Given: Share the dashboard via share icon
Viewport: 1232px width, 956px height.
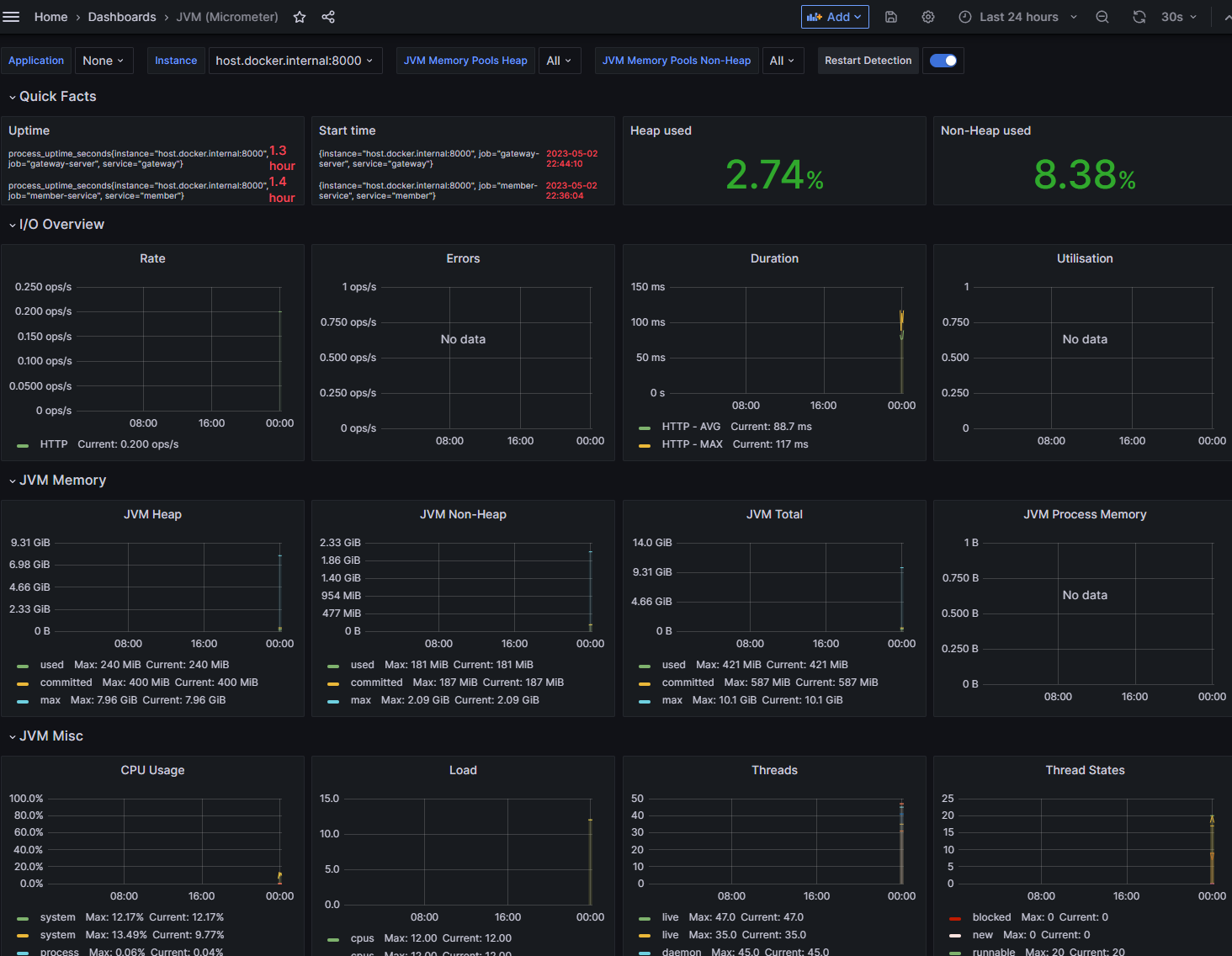Looking at the screenshot, I should pos(328,17).
